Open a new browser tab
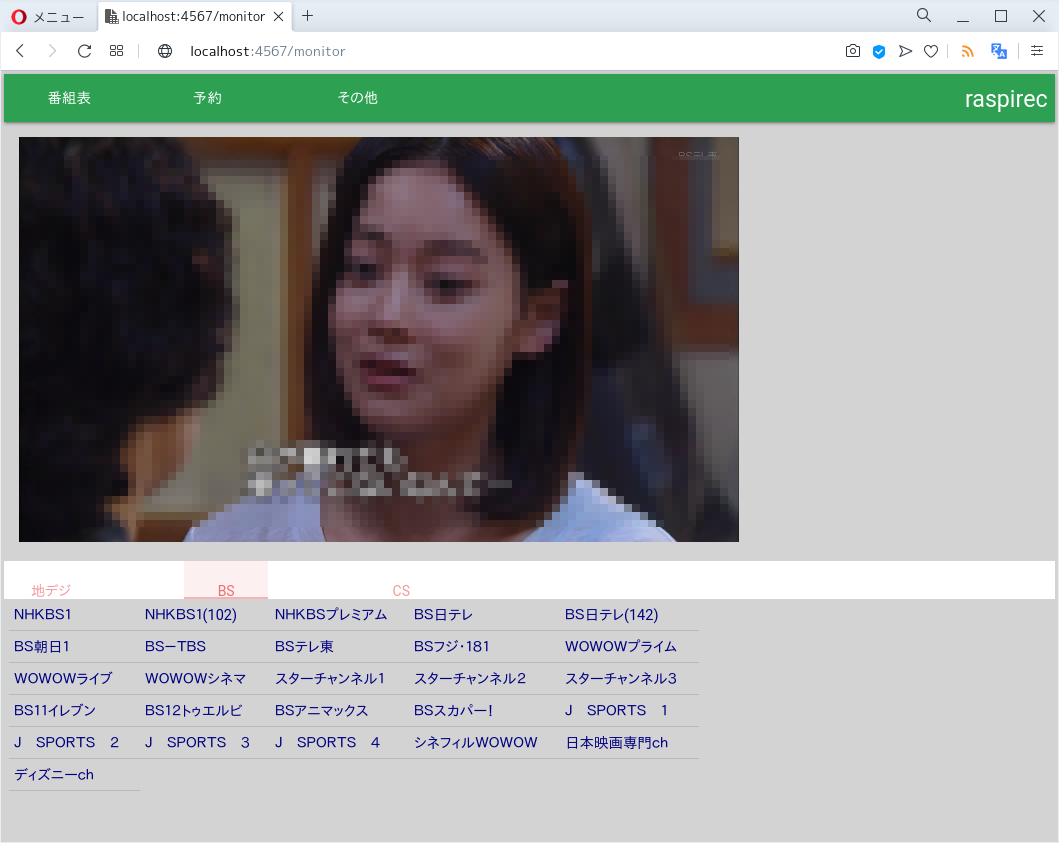This screenshot has height=843, width=1059. click(307, 16)
